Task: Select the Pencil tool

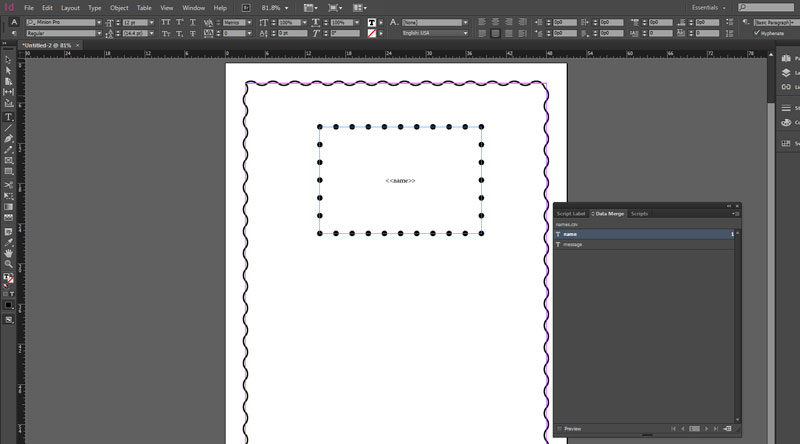Action: click(8, 150)
